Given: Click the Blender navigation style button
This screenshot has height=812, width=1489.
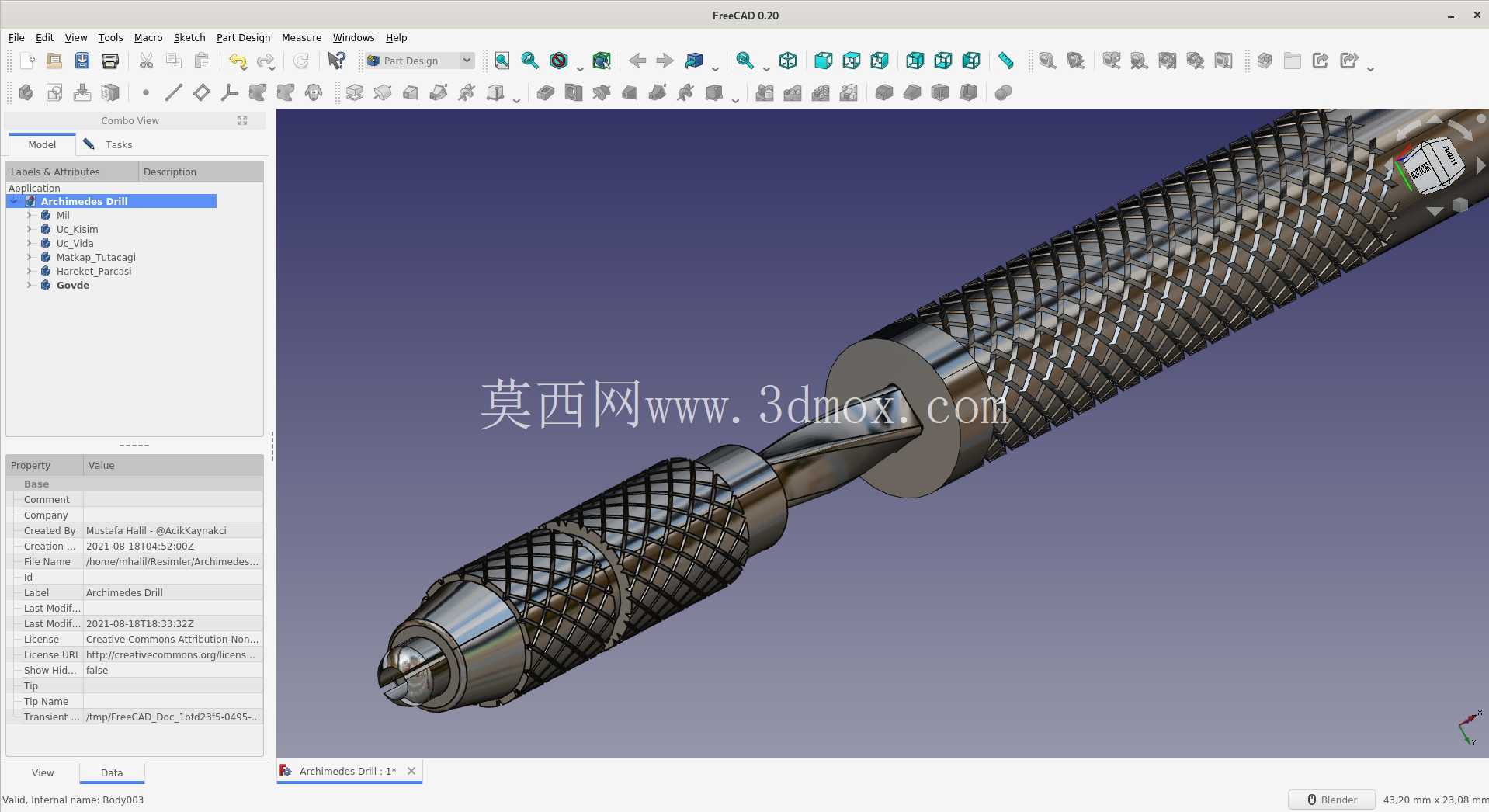Looking at the screenshot, I should (1331, 800).
